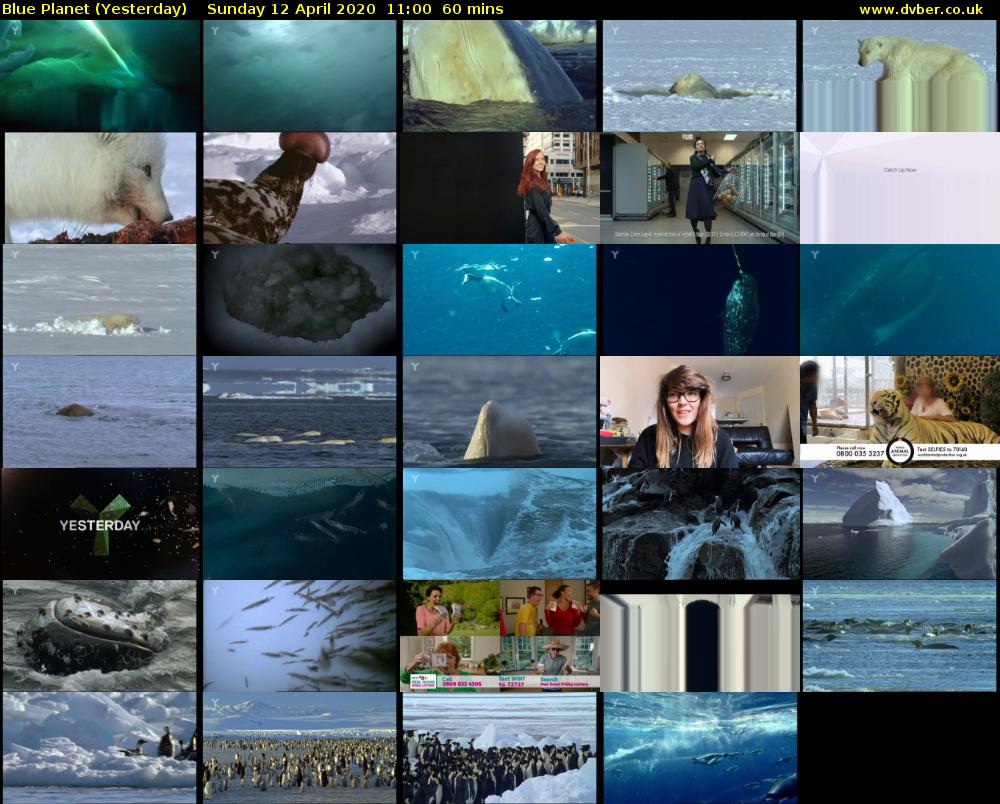Open the red-haired woman street thumbnail
Viewport: 1000px width, 804px height.
tap(500, 187)
